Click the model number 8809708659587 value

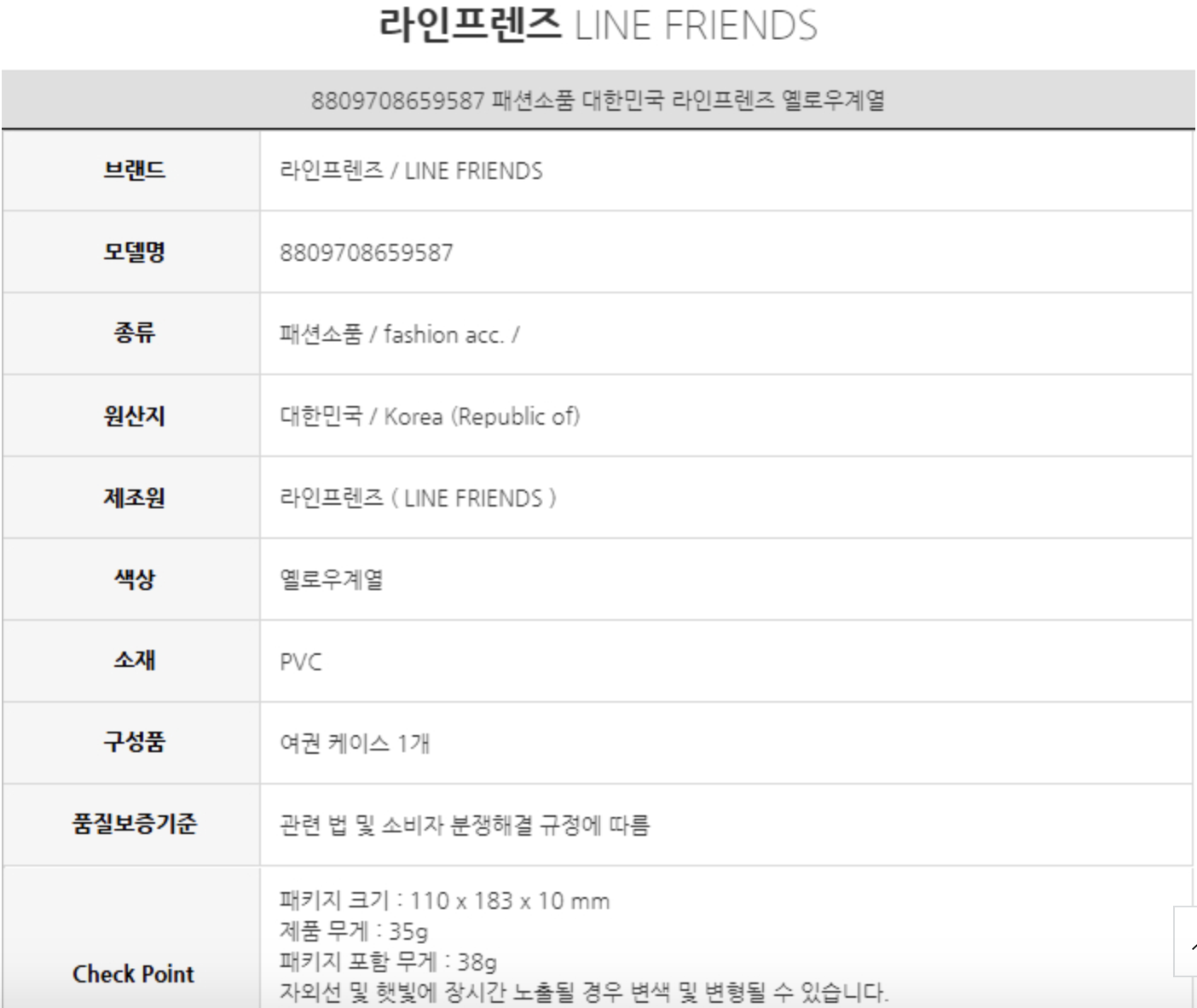(367, 252)
